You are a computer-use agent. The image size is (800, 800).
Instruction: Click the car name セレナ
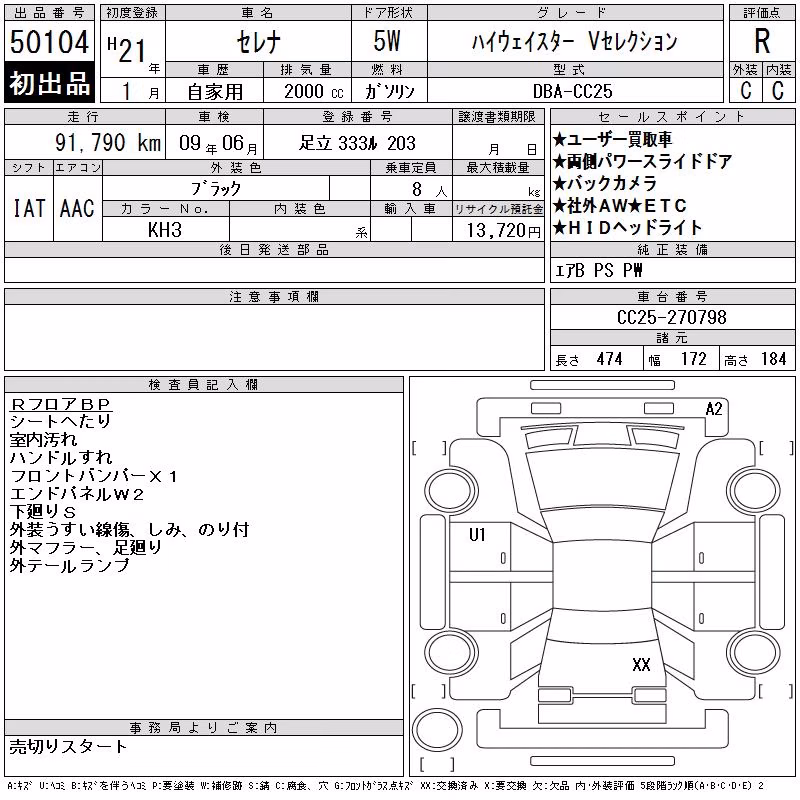click(x=259, y=42)
